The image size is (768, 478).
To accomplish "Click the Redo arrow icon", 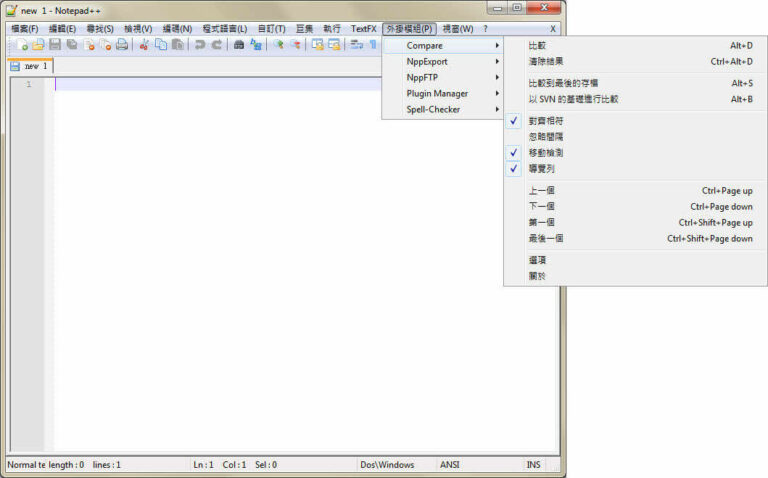I will [216, 45].
